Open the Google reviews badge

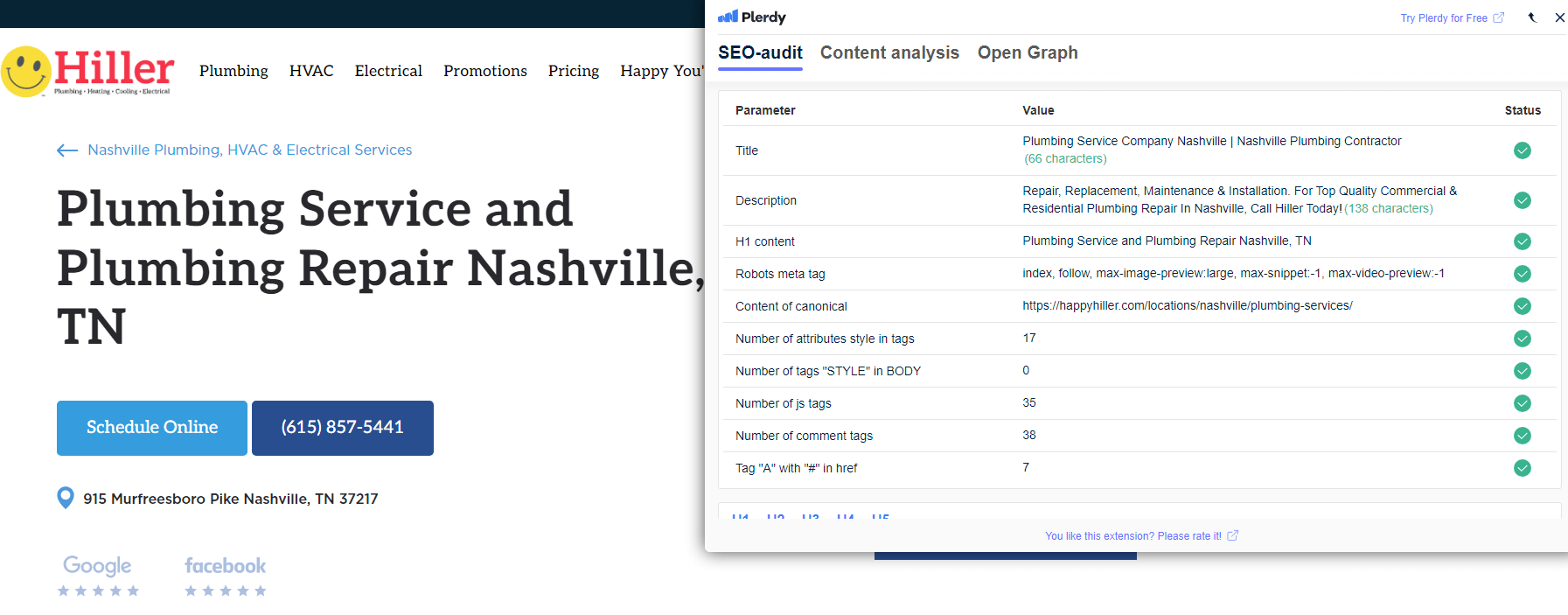(x=98, y=576)
